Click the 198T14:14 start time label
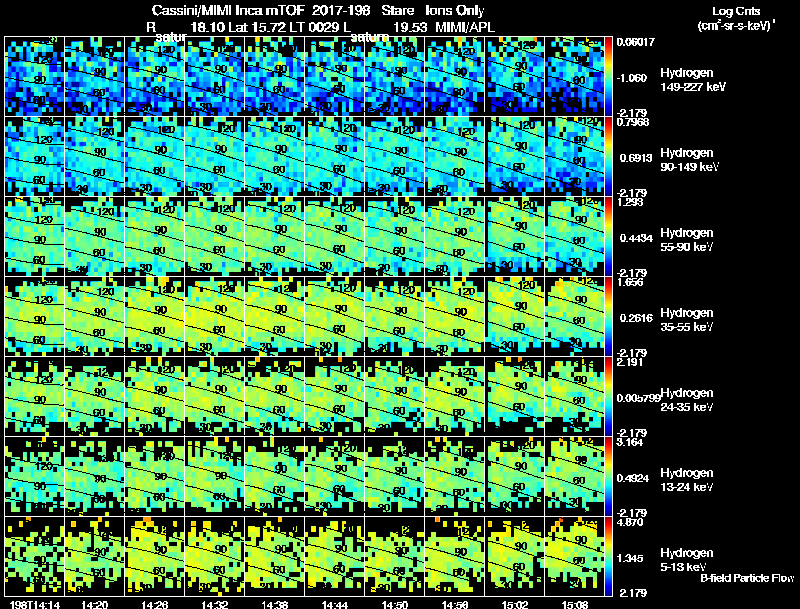Image resolution: width=800 pixels, height=609 pixels. pos(35,604)
